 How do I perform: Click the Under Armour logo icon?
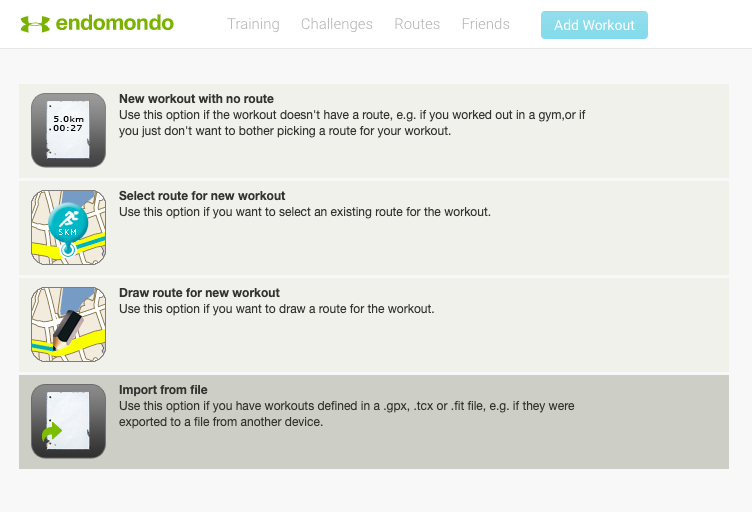35,24
